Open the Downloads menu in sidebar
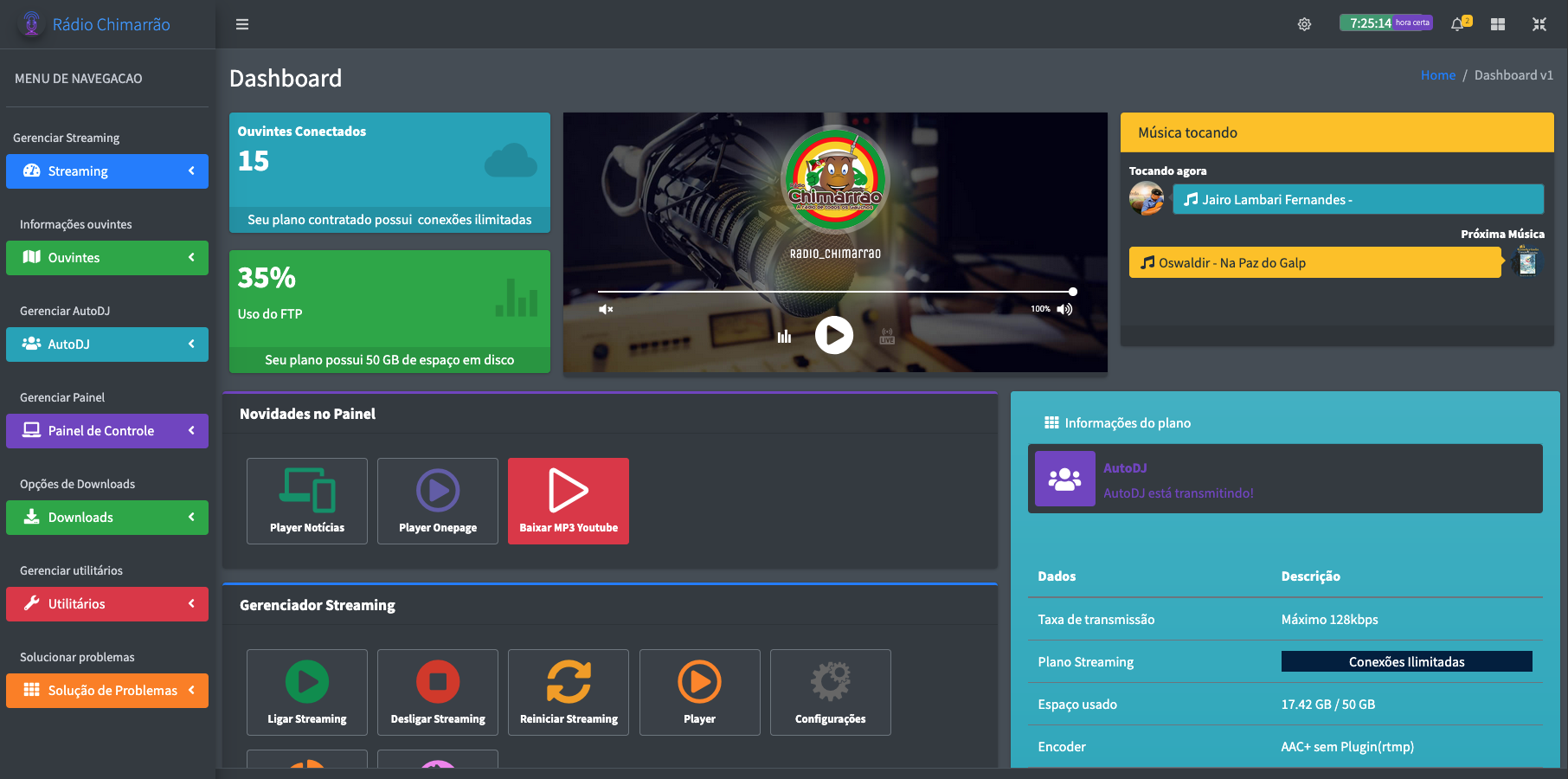Image resolution: width=1568 pixels, height=779 pixels. [107, 518]
